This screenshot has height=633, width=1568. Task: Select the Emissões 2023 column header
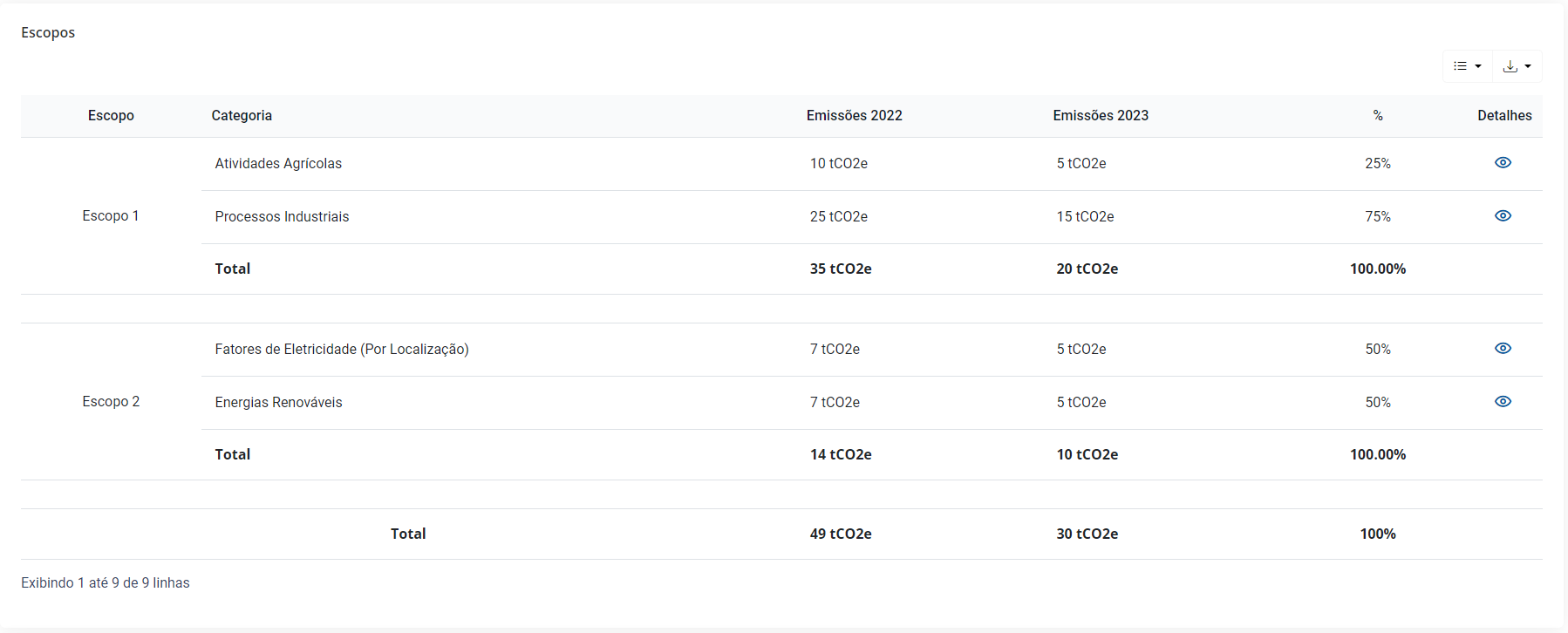pos(1101,116)
